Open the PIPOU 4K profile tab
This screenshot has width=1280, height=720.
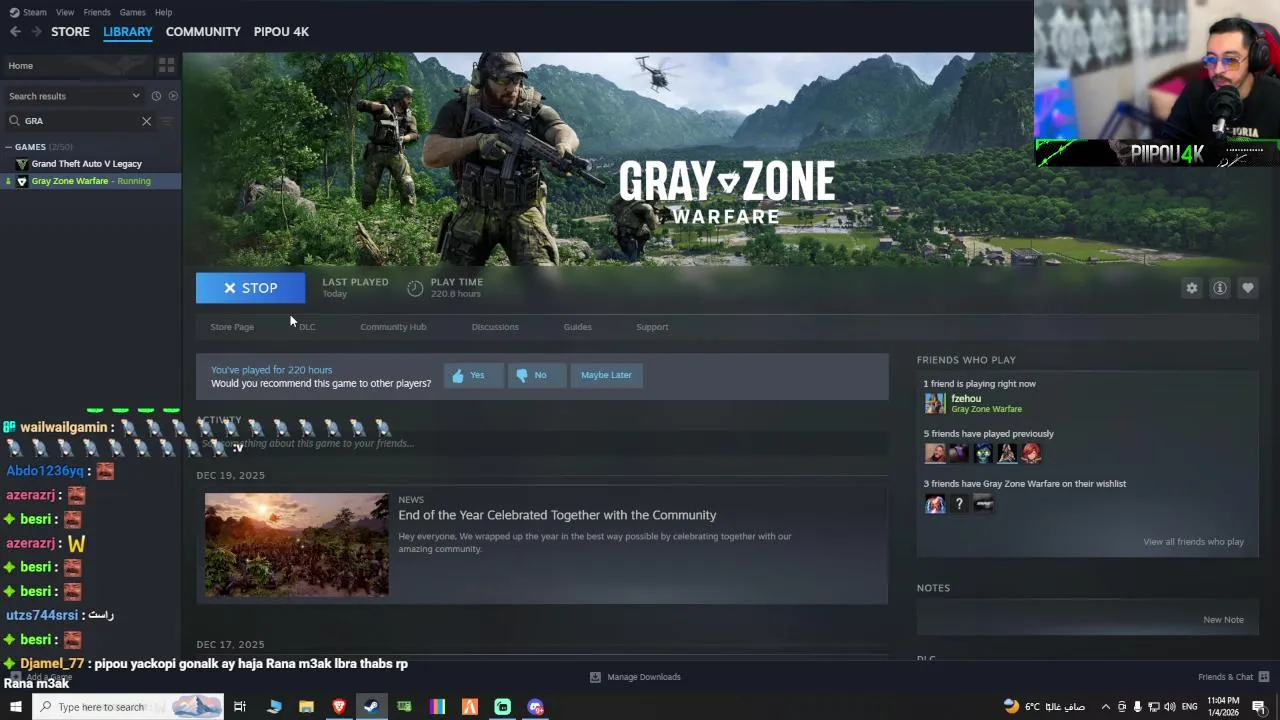click(x=281, y=32)
